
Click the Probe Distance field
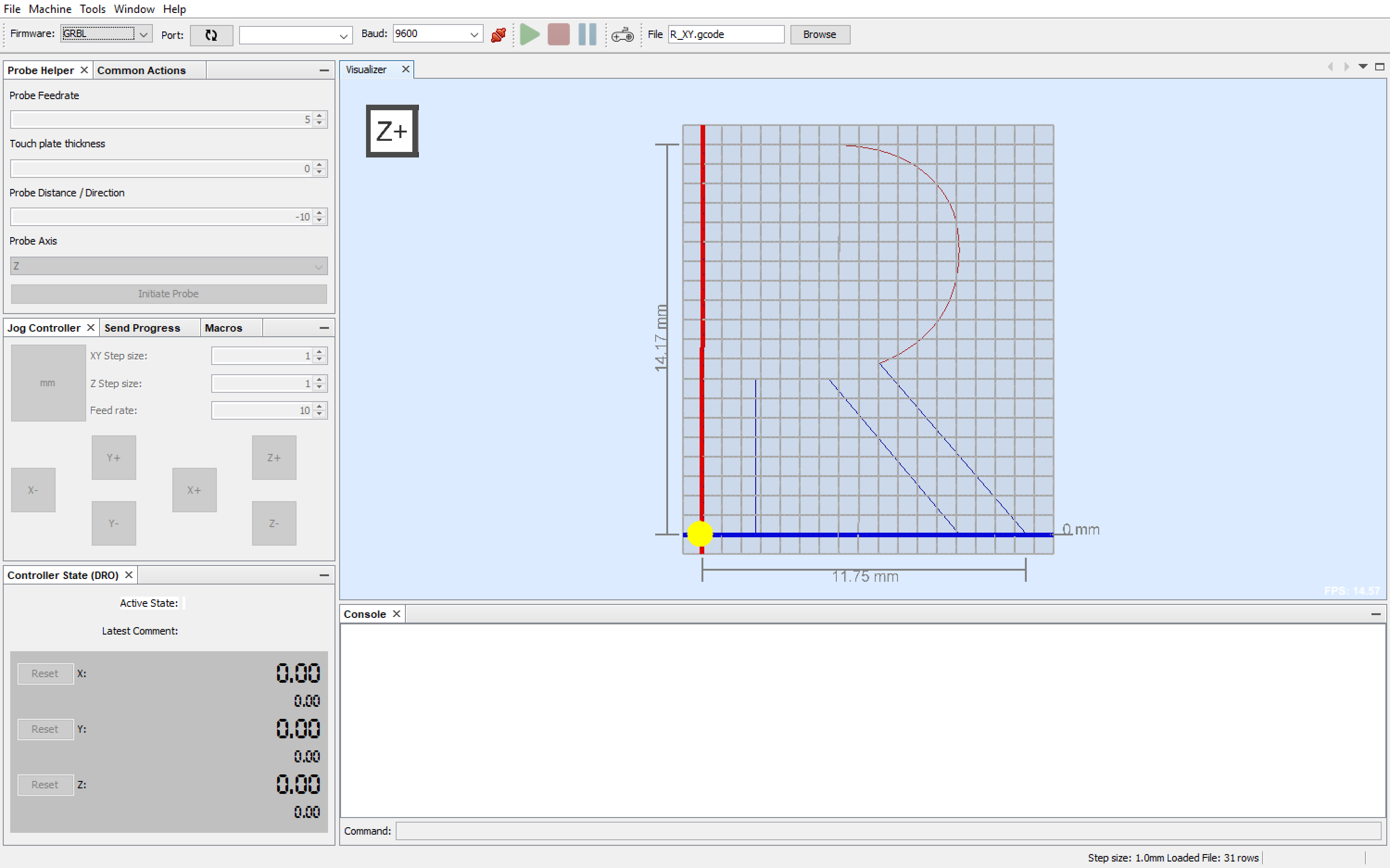point(162,216)
